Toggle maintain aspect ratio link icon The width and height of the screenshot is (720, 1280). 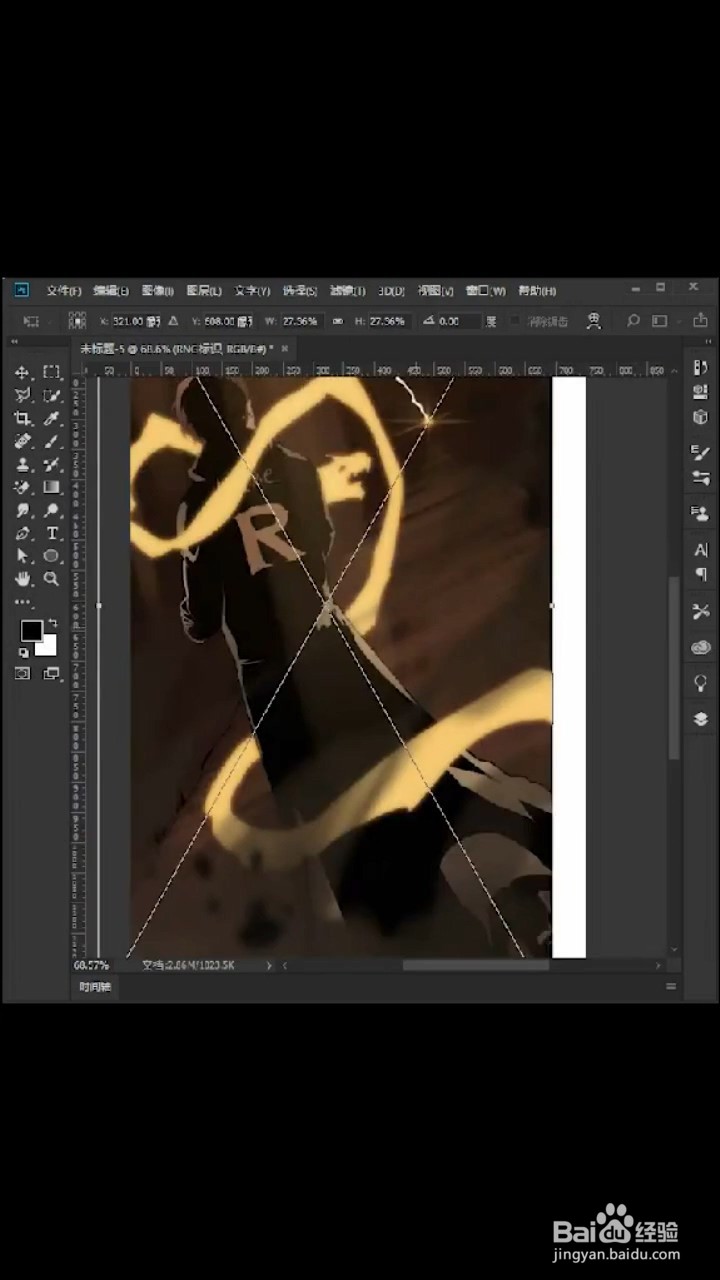(338, 321)
